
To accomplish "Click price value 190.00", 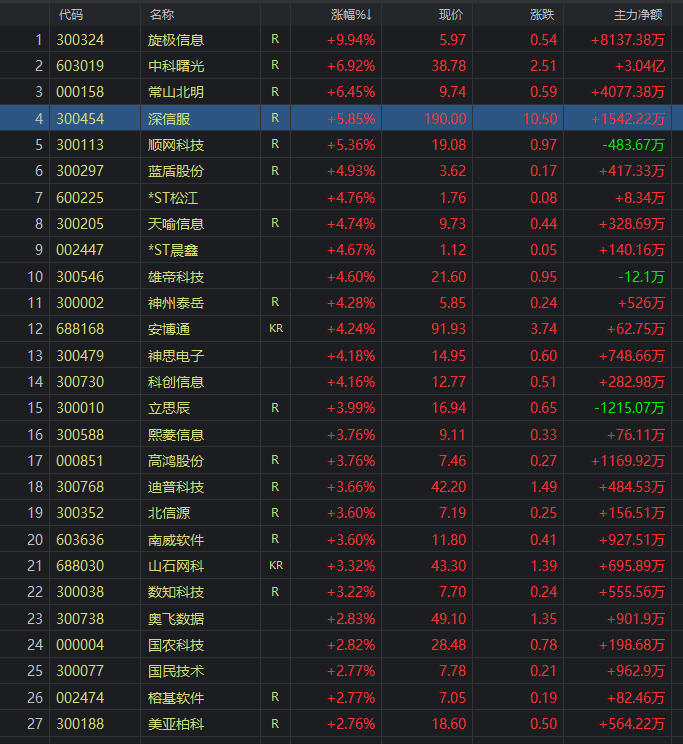I will pyautogui.click(x=445, y=119).
